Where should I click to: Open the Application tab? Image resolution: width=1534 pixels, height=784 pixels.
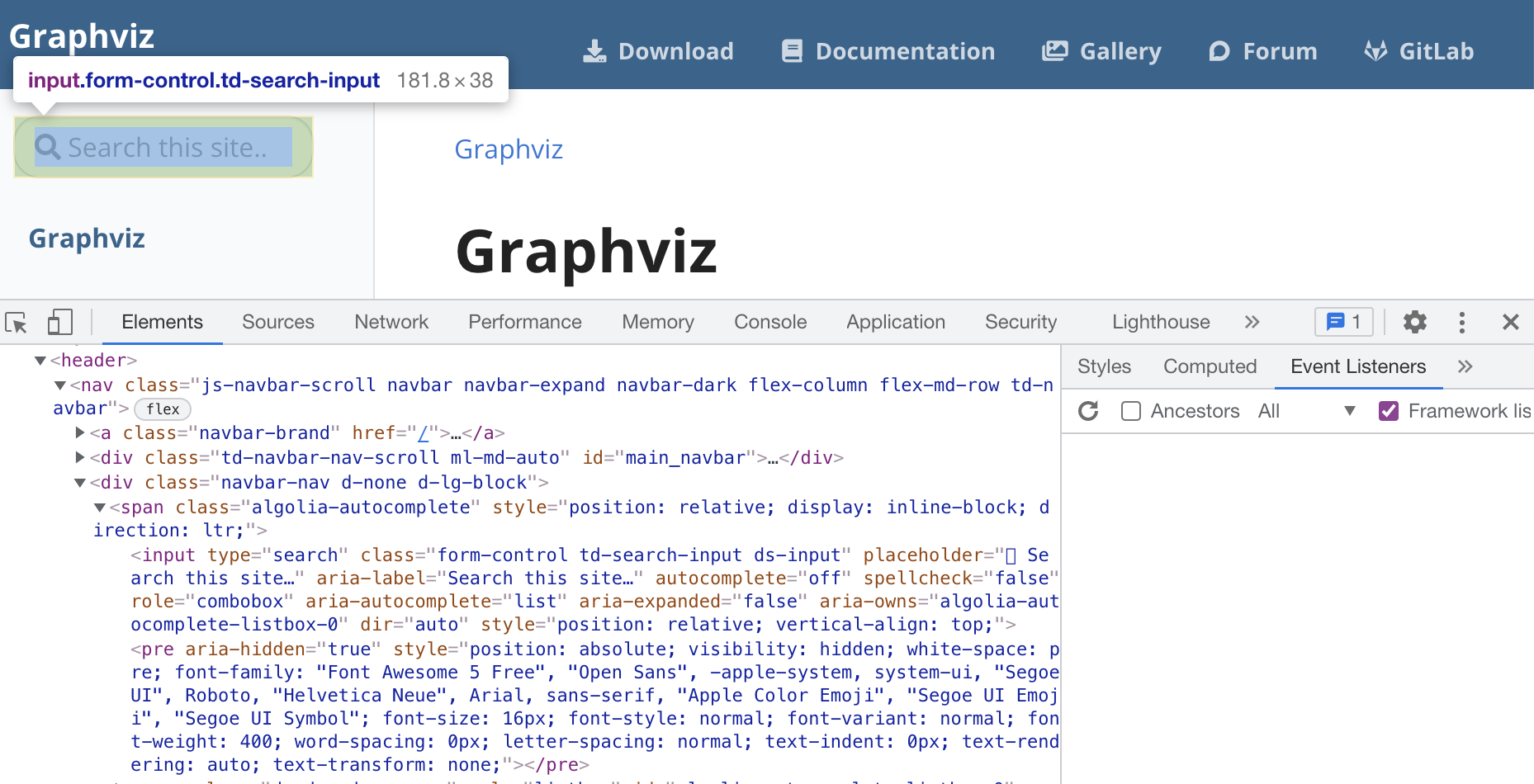pos(896,322)
